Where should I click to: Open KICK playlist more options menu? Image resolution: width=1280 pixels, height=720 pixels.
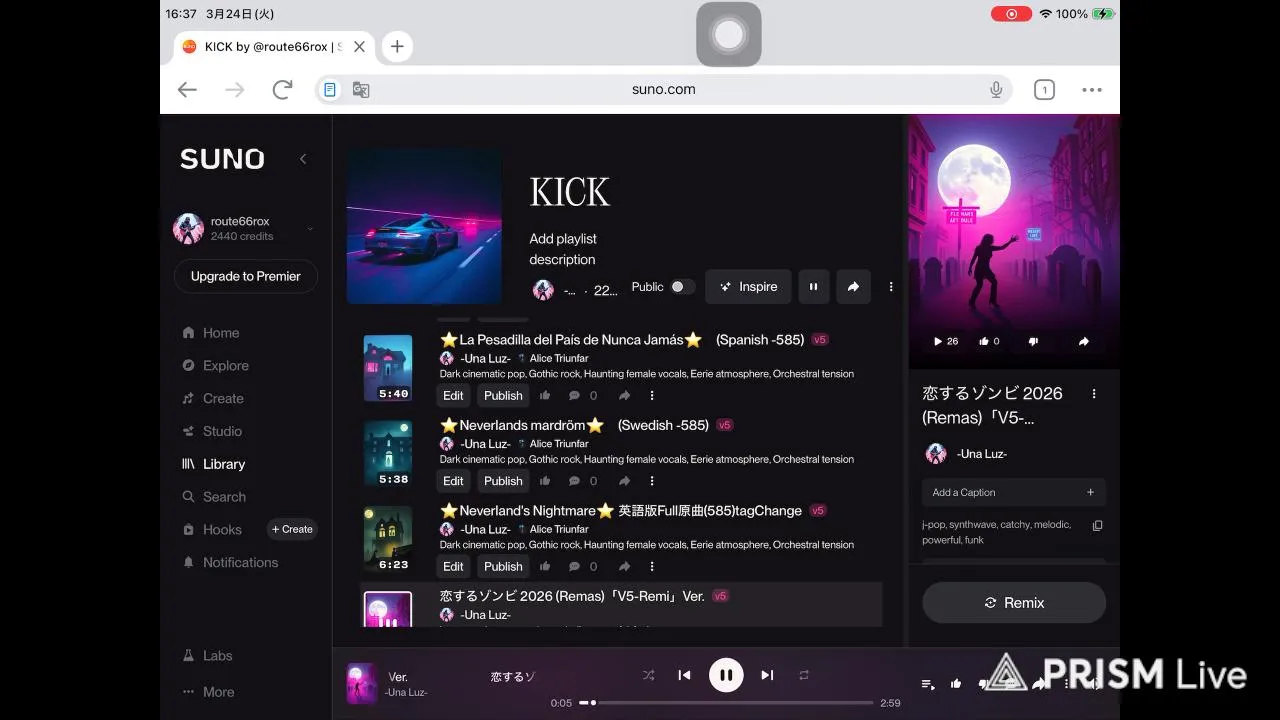tap(891, 287)
